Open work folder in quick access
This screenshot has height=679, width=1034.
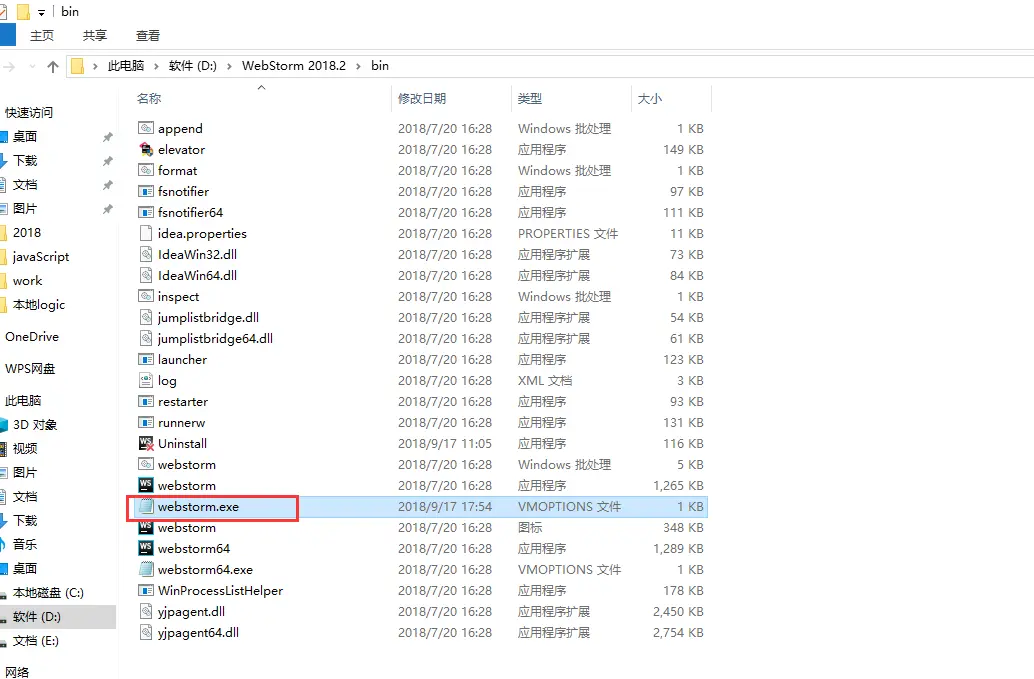click(28, 281)
